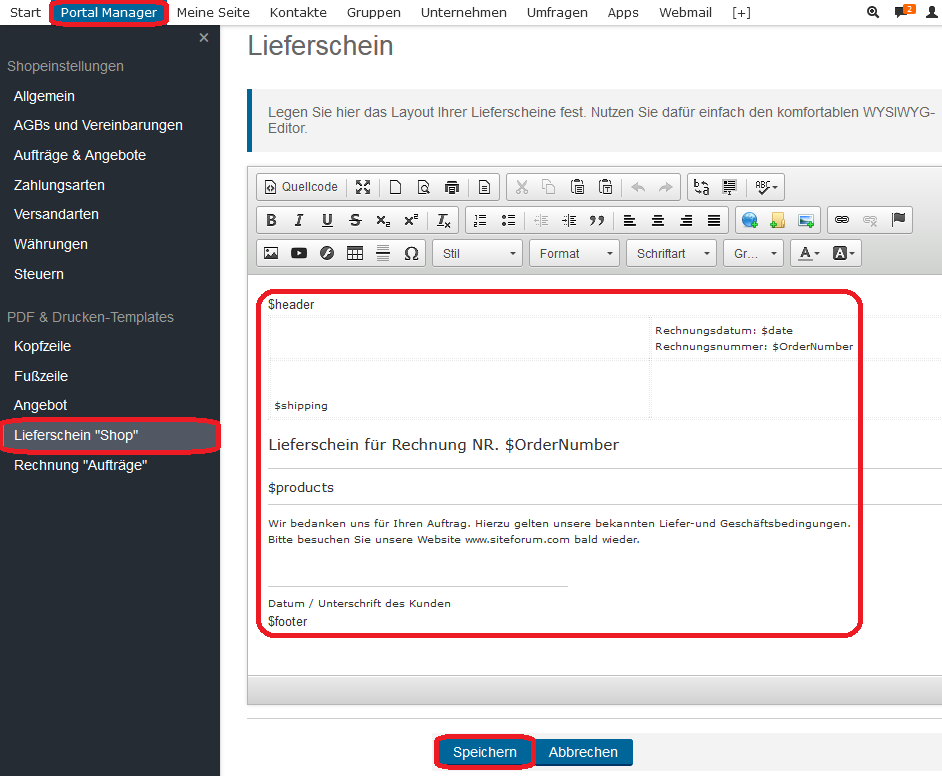Open the document preview icon
The image size is (942, 776).
424,187
